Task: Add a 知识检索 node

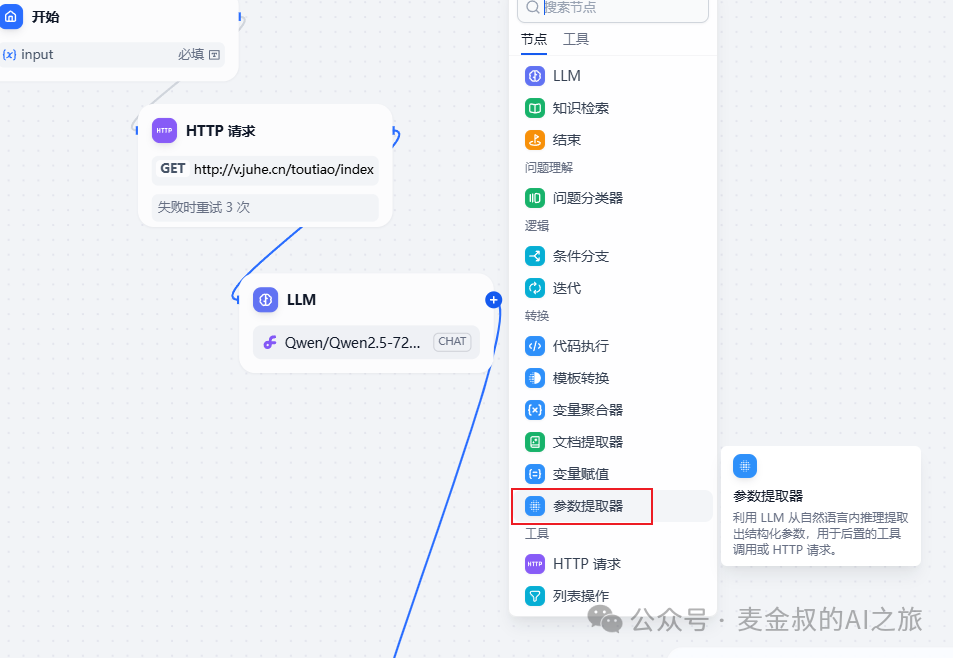Action: coord(613,108)
